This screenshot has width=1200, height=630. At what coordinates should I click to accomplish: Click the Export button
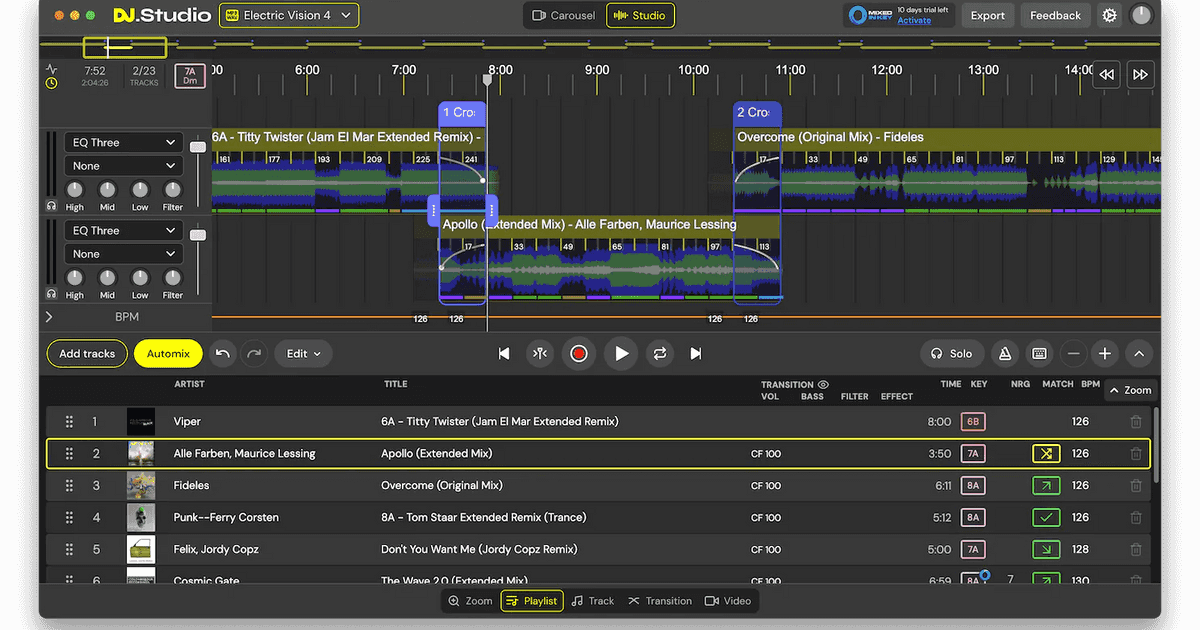tap(987, 15)
